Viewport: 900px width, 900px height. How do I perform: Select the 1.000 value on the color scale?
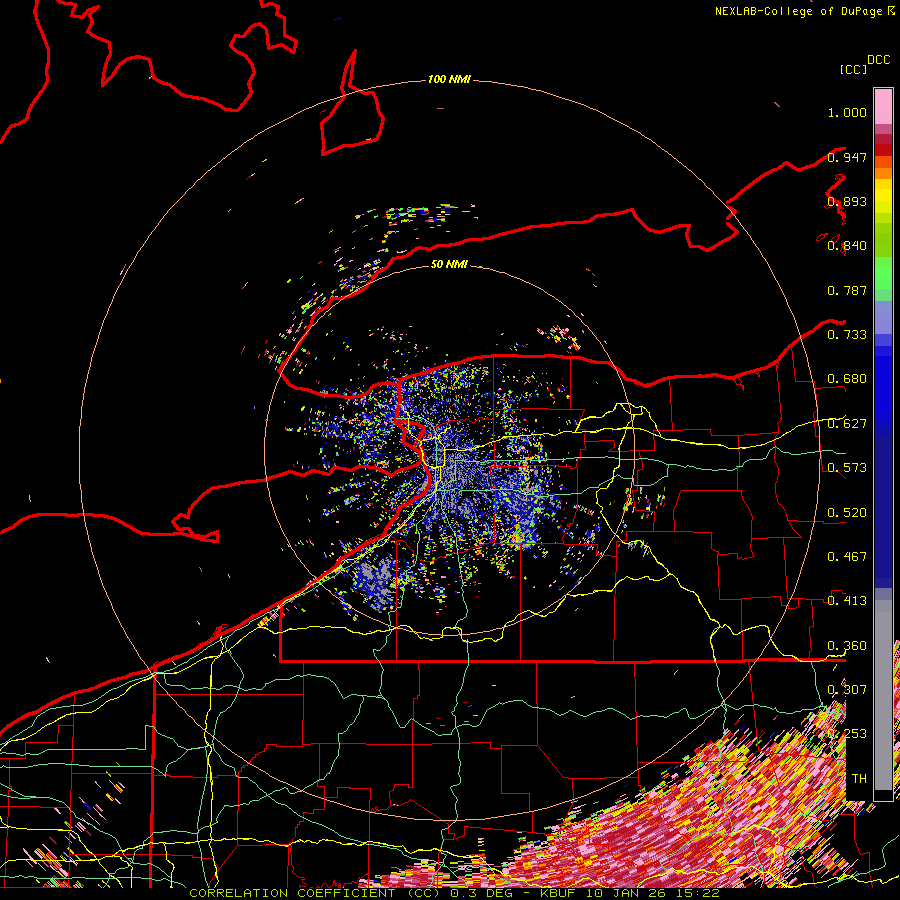[x=847, y=112]
